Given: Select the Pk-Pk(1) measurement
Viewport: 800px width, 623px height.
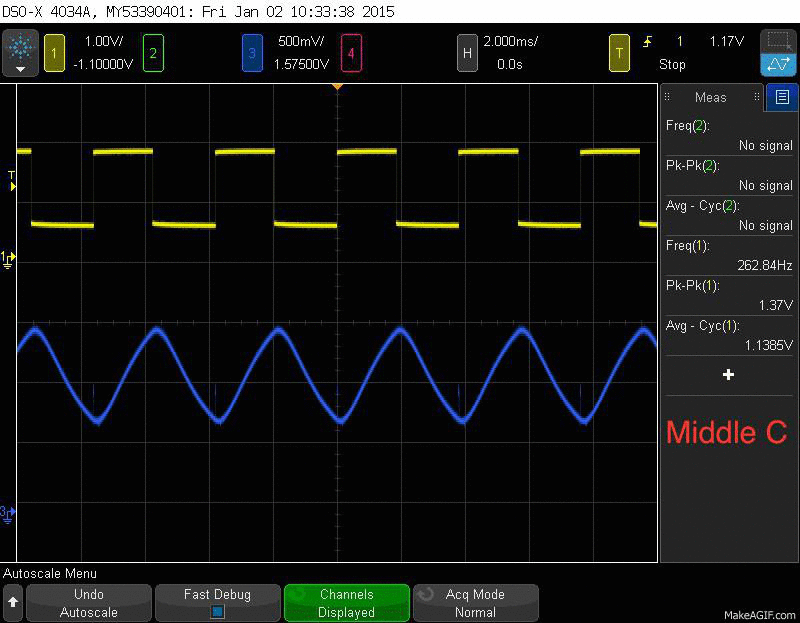Looking at the screenshot, I should pyautogui.click(x=729, y=295).
